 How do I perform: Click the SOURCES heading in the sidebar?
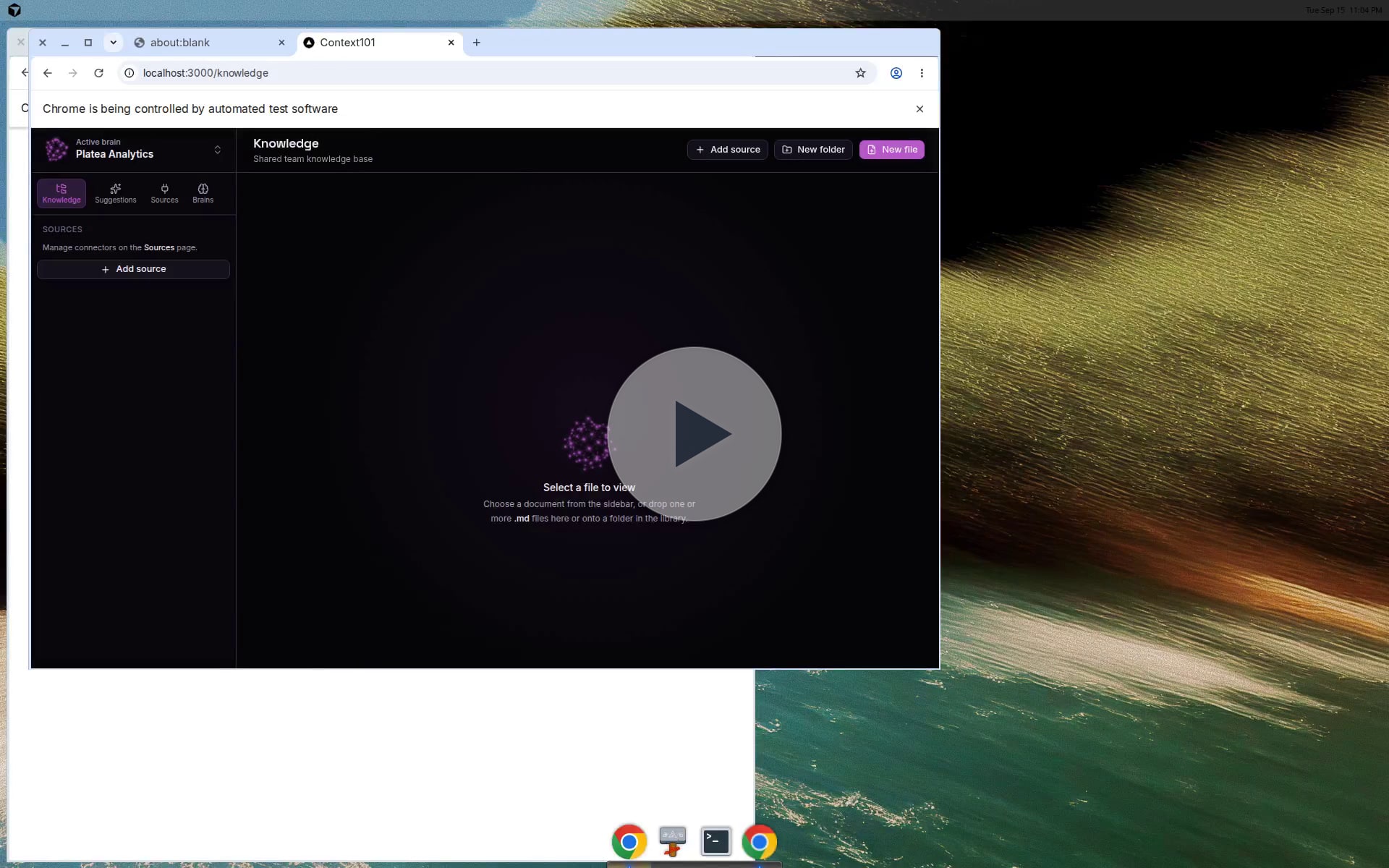(x=62, y=229)
